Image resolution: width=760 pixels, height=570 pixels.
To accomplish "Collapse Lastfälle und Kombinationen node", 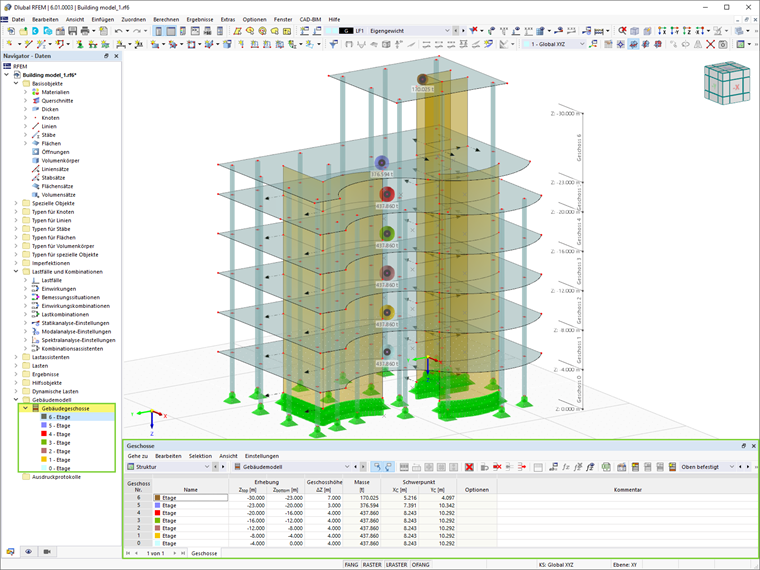I will pos(16,271).
